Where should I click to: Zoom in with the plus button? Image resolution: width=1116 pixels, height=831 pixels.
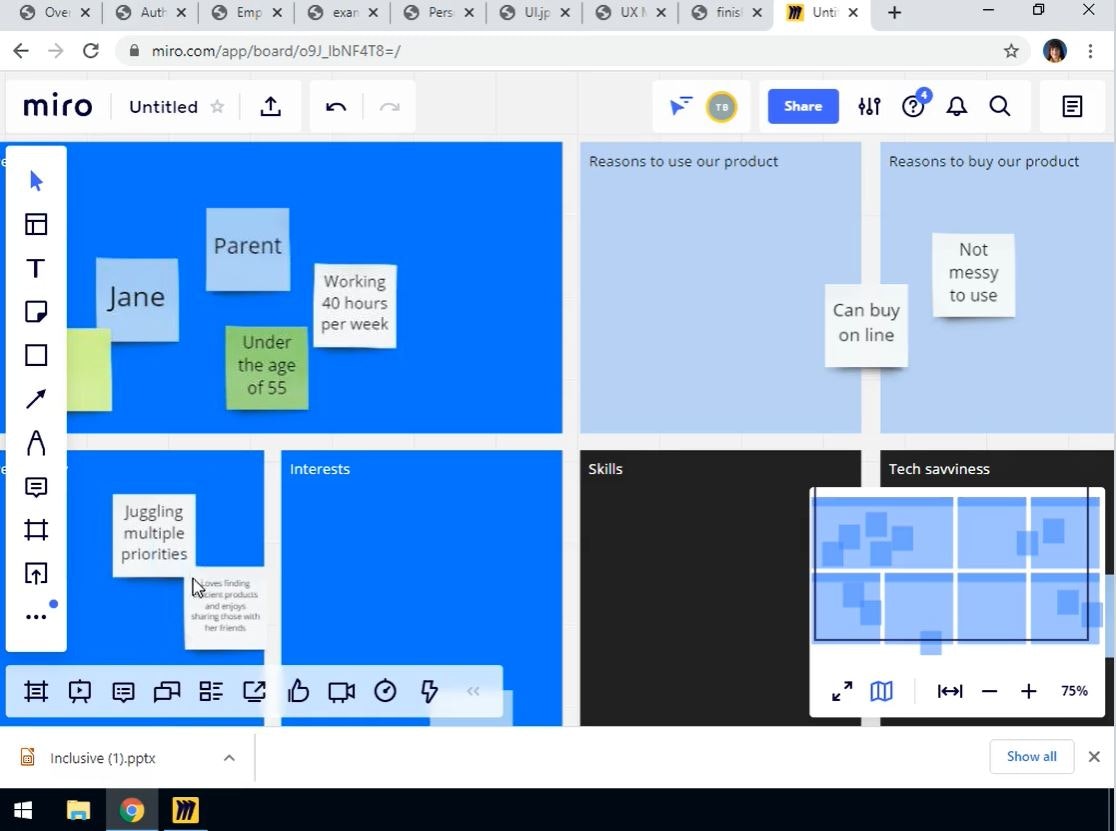click(x=1028, y=691)
